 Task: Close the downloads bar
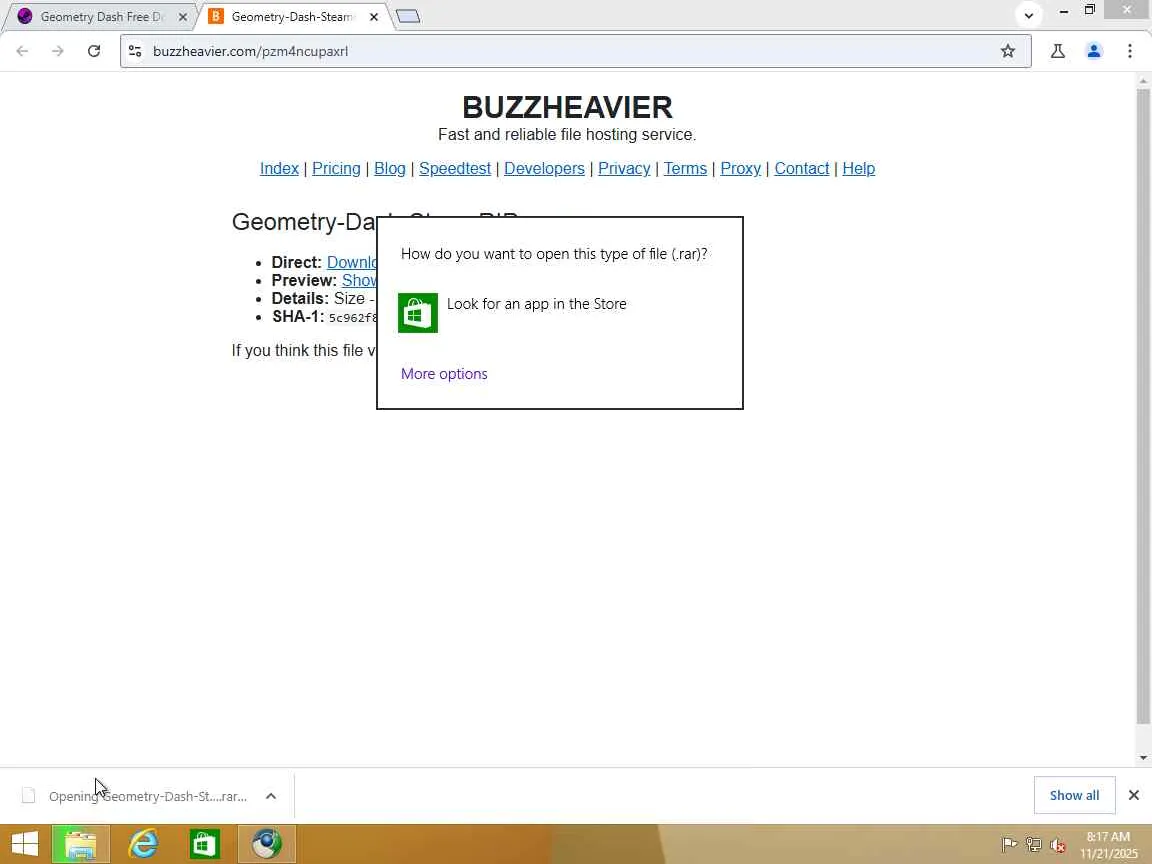click(x=1133, y=795)
